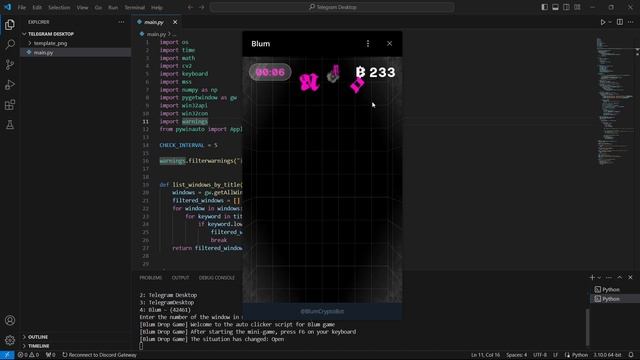Change indentation via Spaces: 4
The height and width of the screenshot is (360, 640).
click(x=516, y=355)
